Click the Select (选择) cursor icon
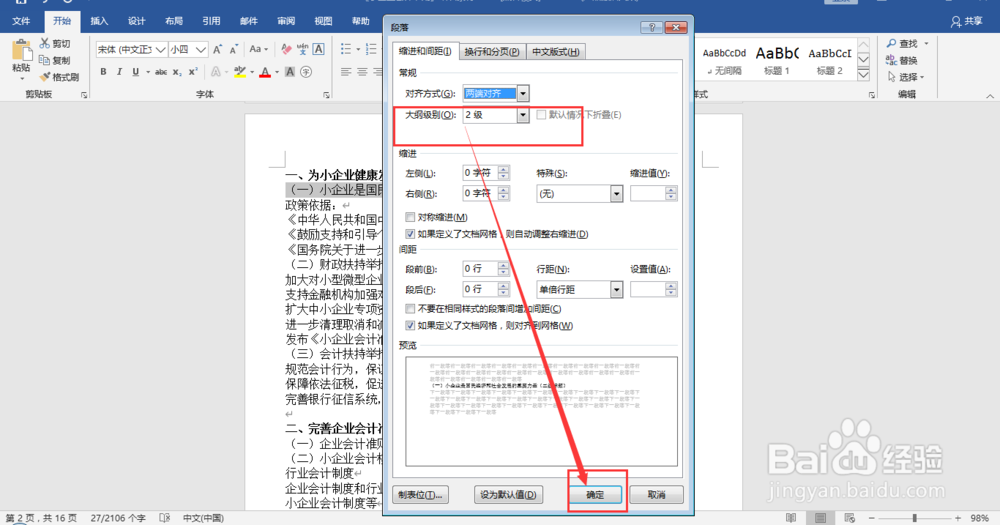 point(891,77)
